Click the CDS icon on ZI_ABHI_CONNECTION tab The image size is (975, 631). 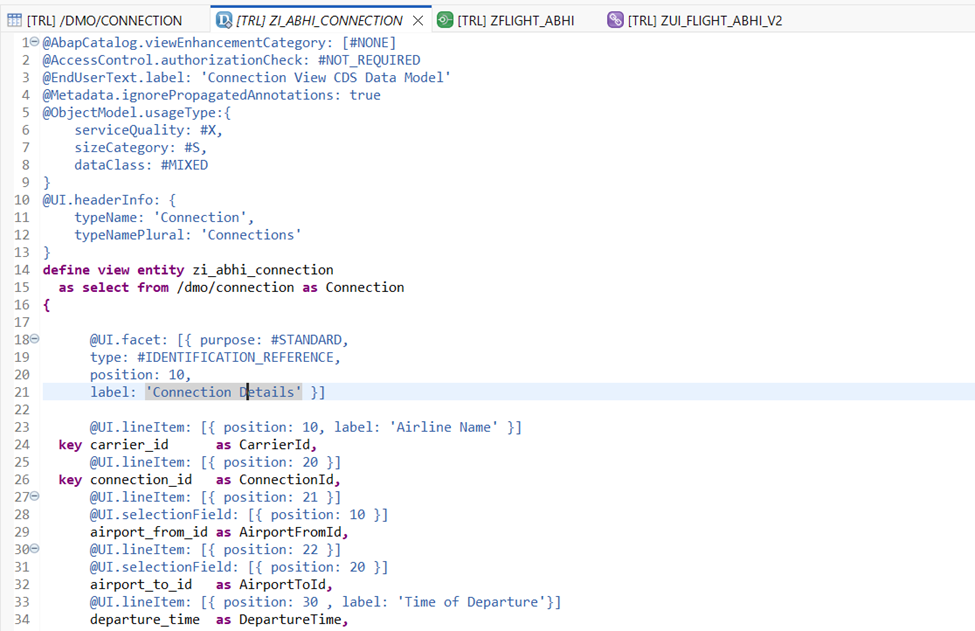point(224,20)
